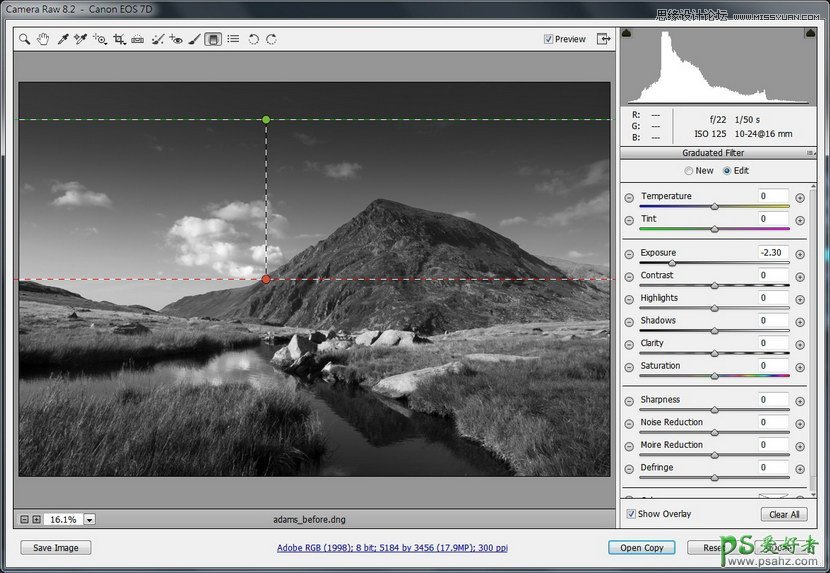This screenshot has height=573, width=830.
Task: Select the Hand tool
Action: pos(43,39)
